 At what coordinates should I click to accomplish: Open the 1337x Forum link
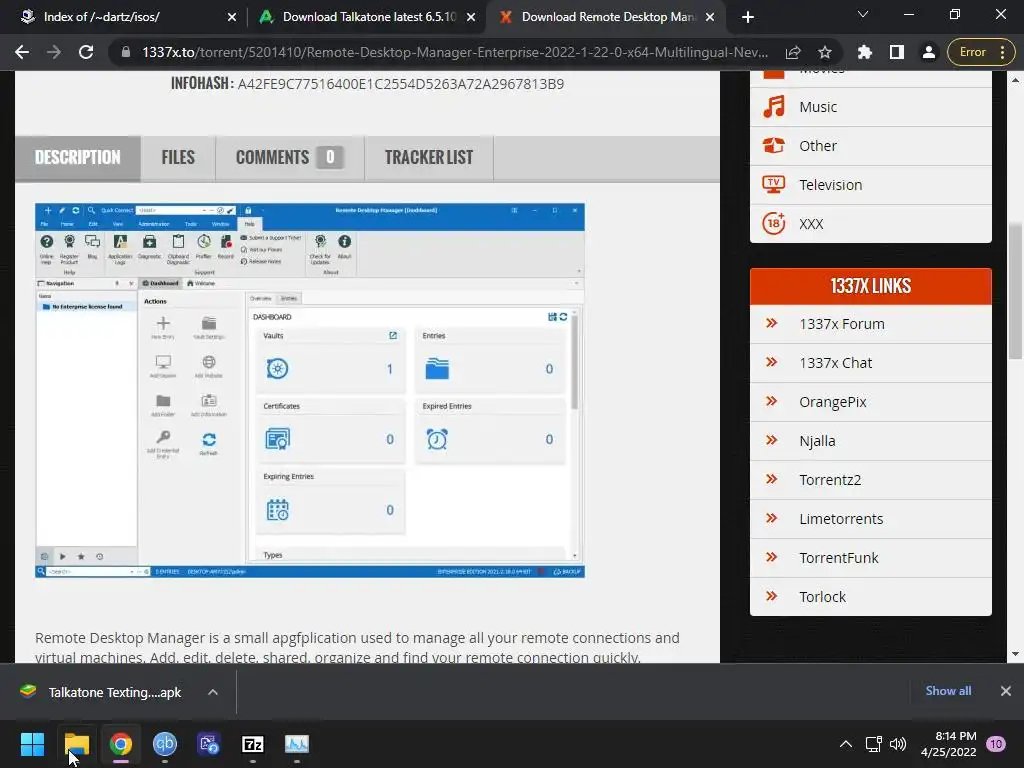tap(842, 324)
